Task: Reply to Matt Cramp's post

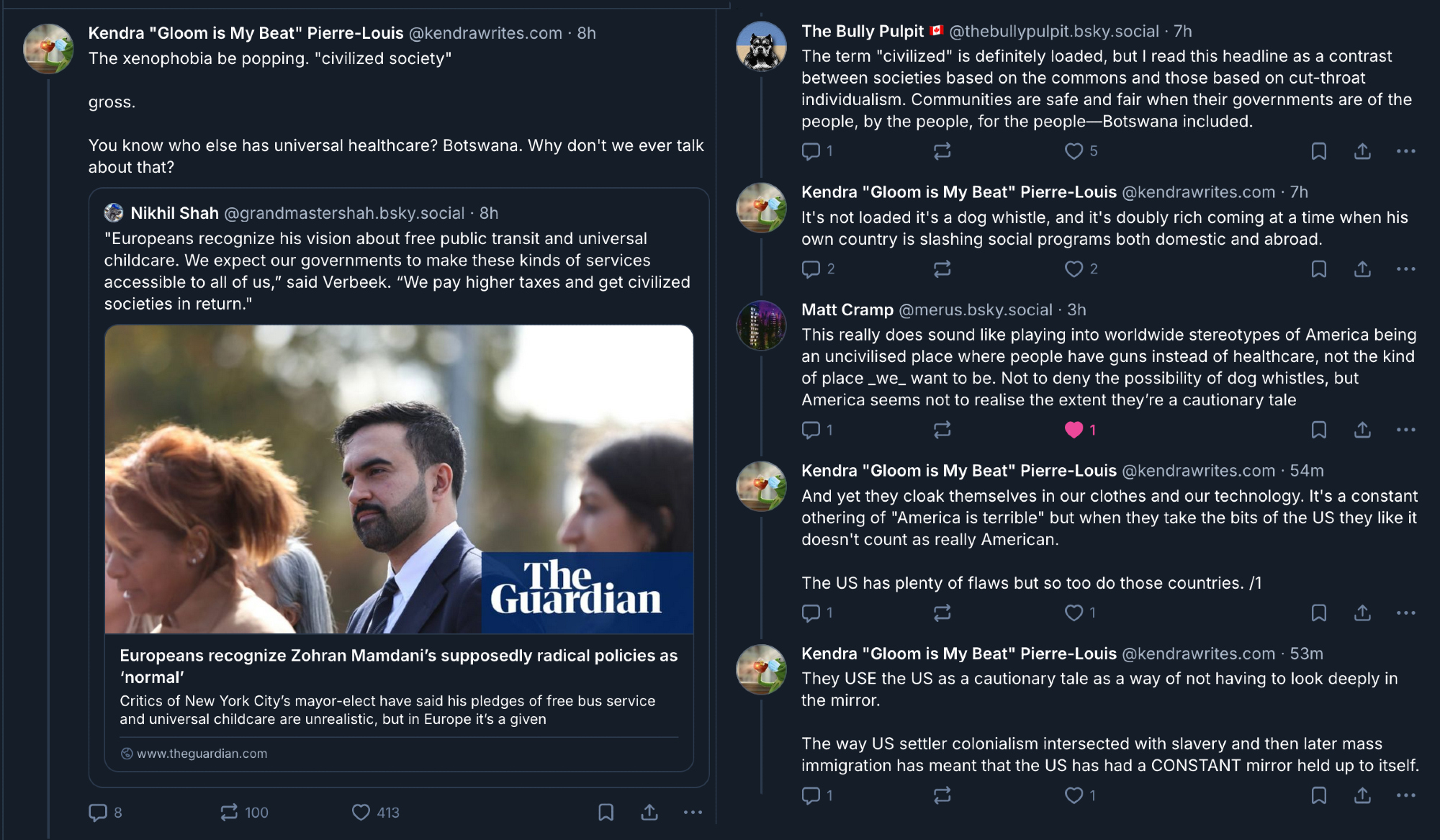Action: pyautogui.click(x=811, y=430)
